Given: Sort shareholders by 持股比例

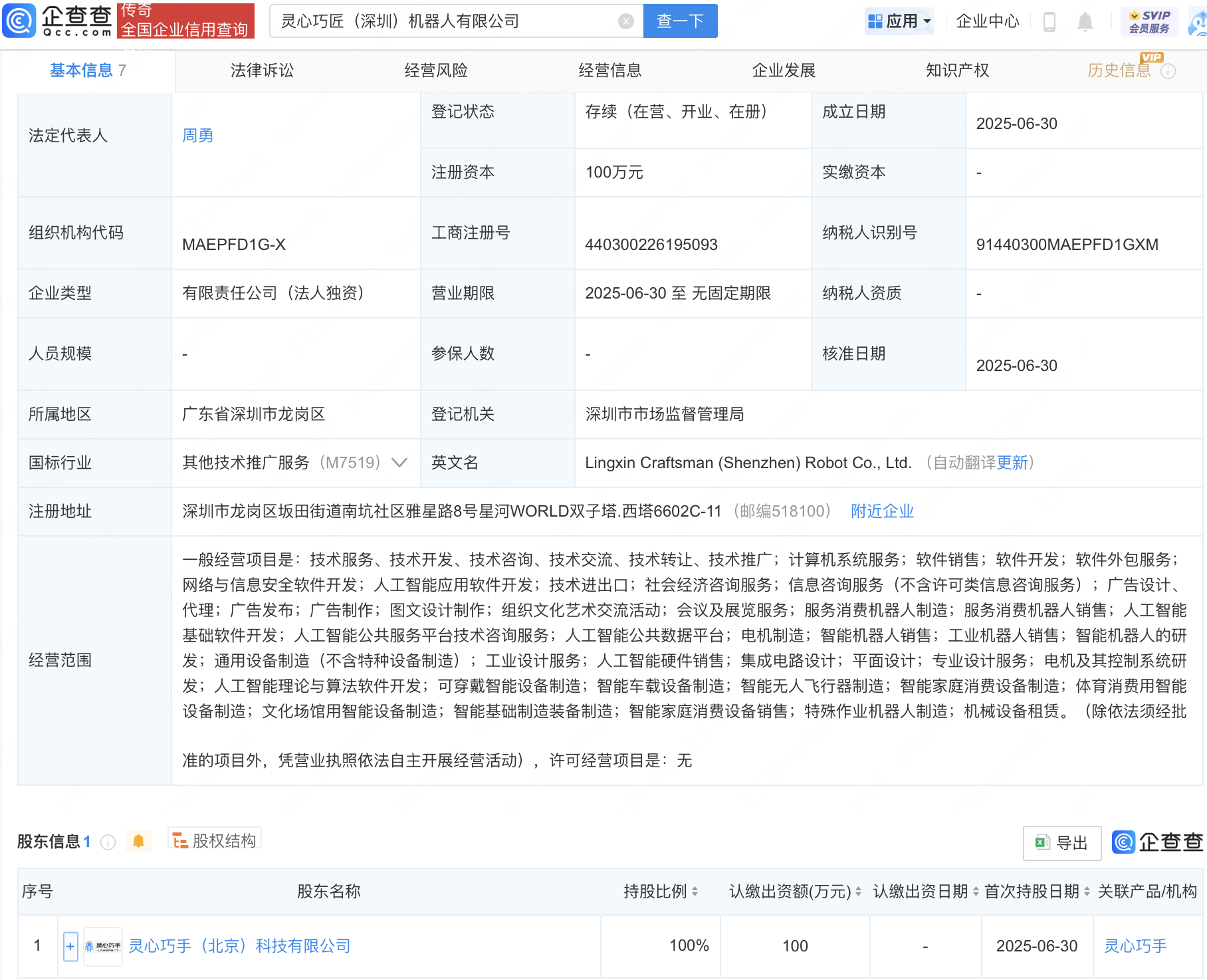Looking at the screenshot, I should tap(695, 892).
